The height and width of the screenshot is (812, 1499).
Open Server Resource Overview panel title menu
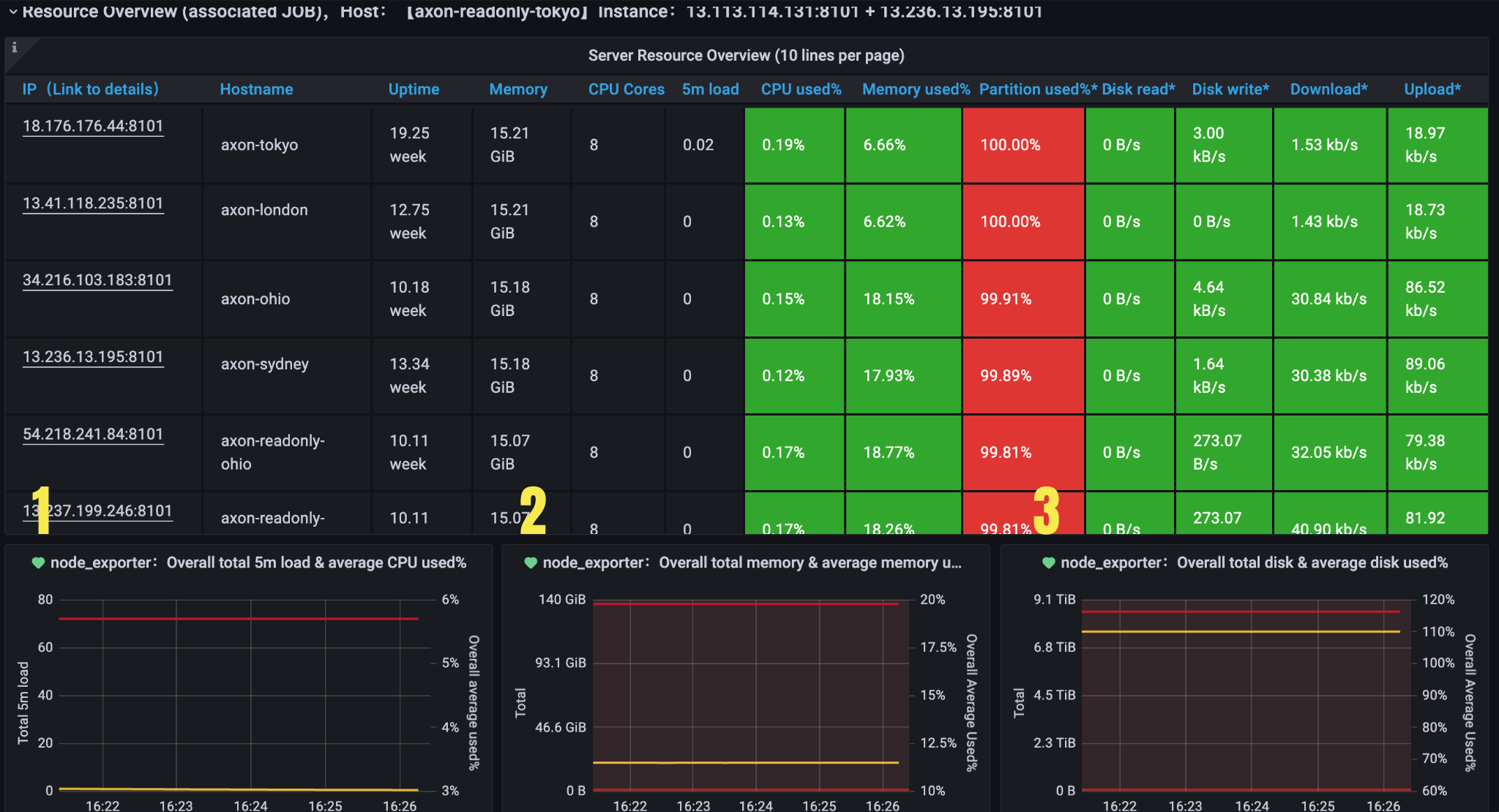tap(746, 56)
